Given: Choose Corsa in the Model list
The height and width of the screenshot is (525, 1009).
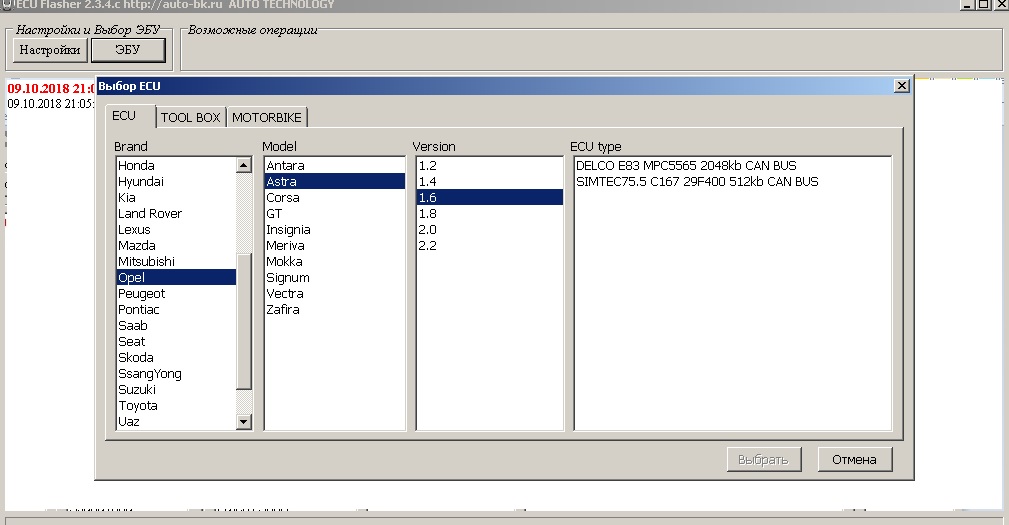Looking at the screenshot, I should [x=335, y=198].
